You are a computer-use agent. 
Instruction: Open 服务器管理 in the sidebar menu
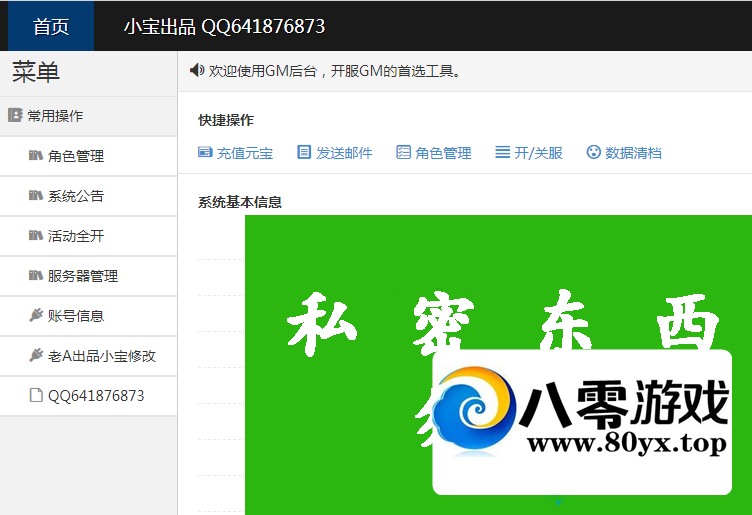click(89, 276)
